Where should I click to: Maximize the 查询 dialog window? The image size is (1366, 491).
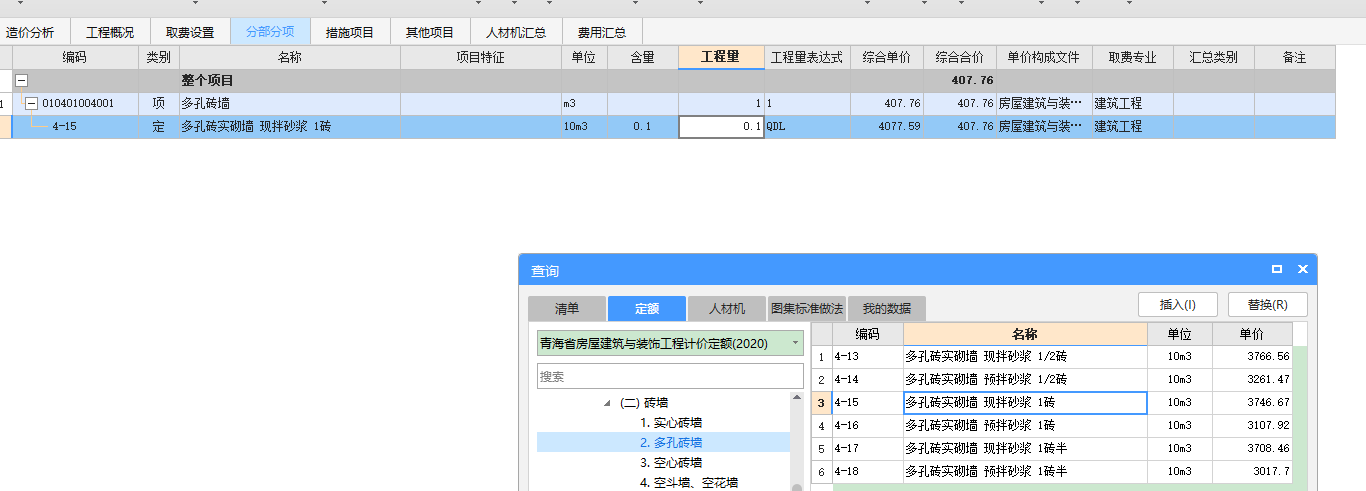click(x=1277, y=270)
